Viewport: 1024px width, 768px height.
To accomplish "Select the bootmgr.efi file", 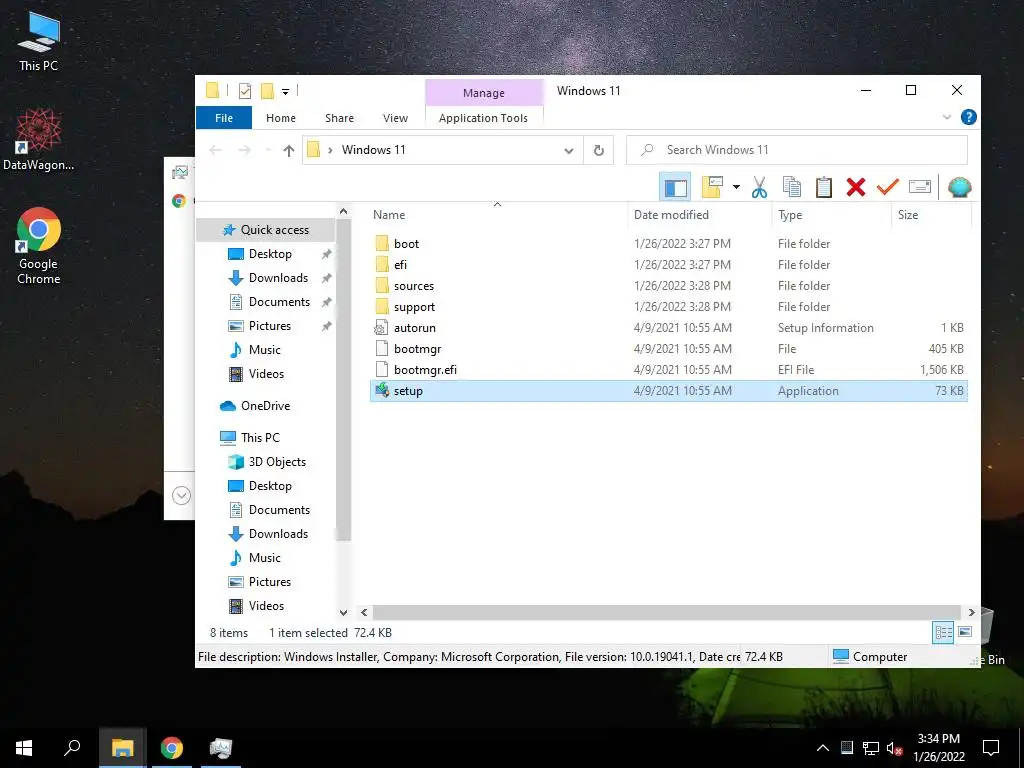I will point(668,370).
